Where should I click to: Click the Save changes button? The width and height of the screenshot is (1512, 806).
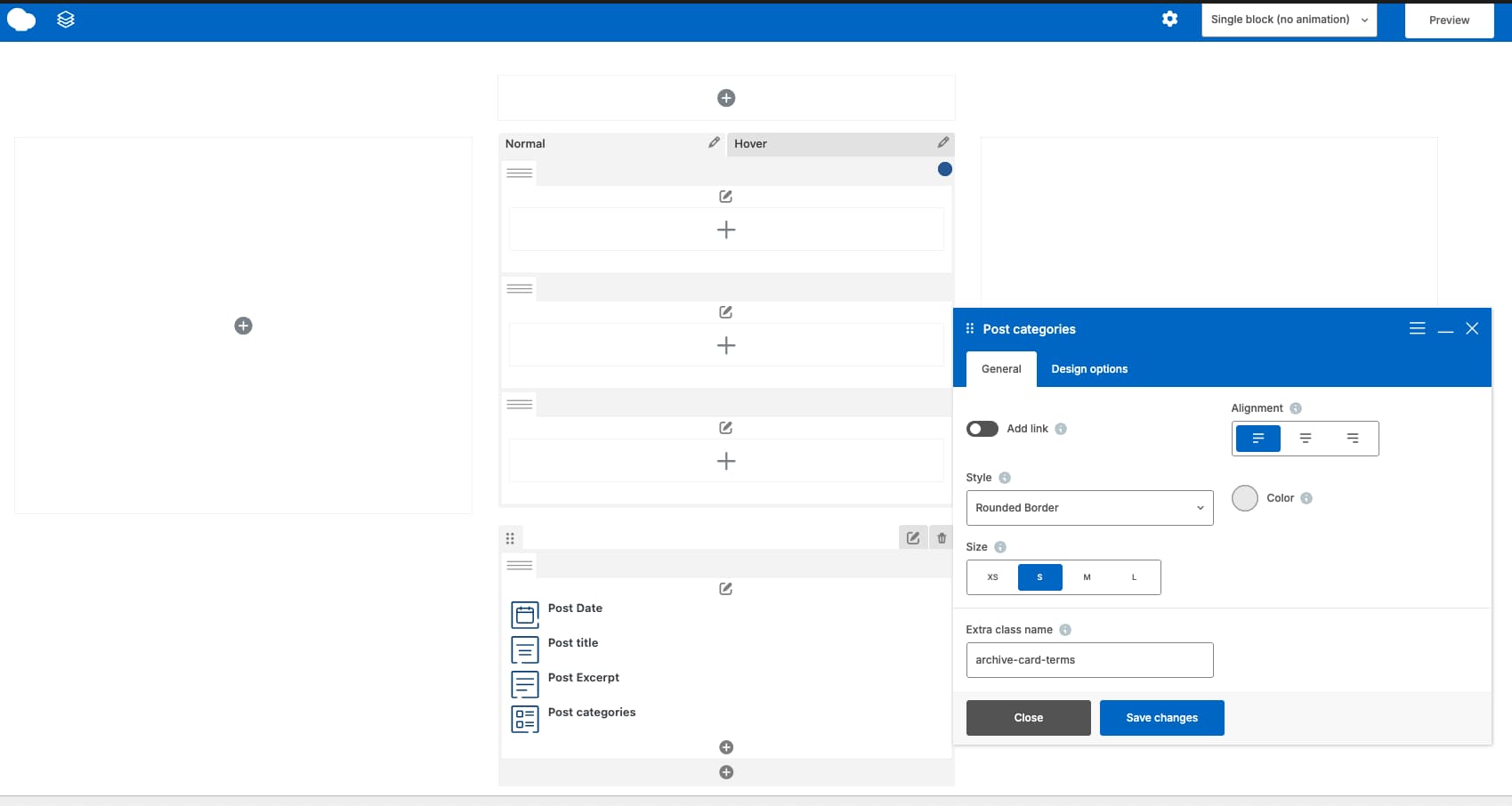1162,718
